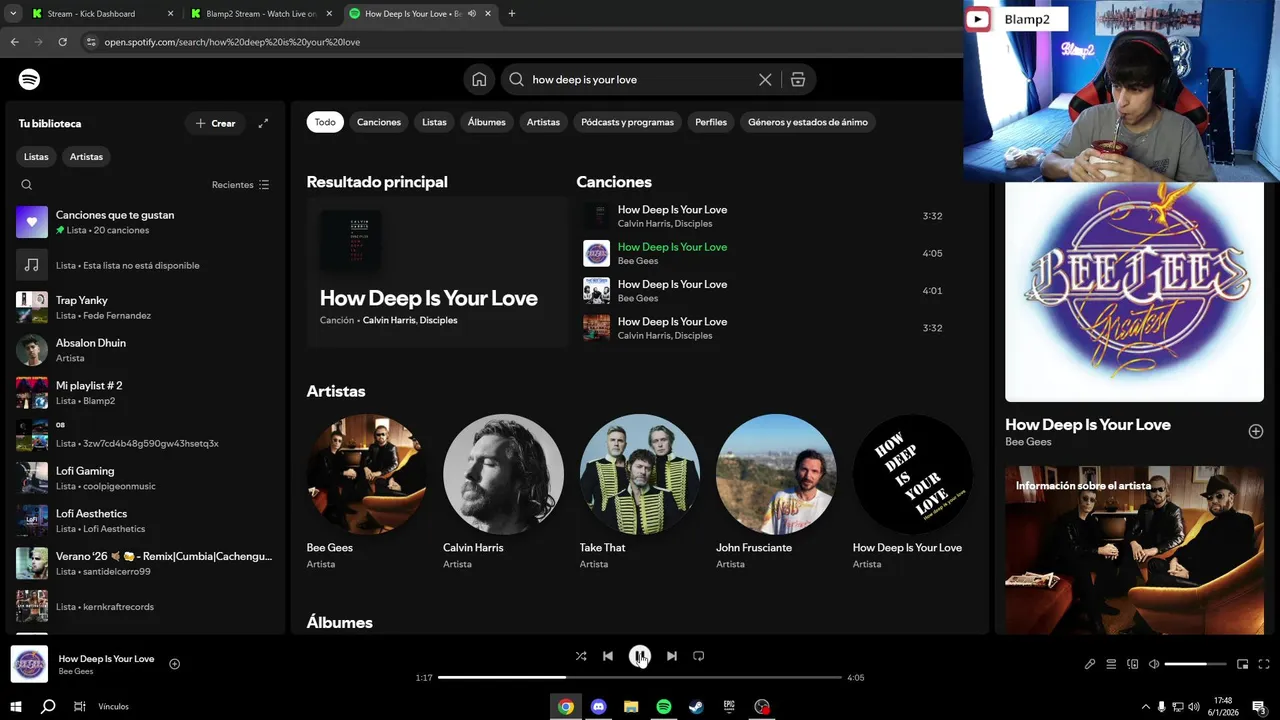
Task: Open Windows Start menu
Action: click(x=16, y=706)
